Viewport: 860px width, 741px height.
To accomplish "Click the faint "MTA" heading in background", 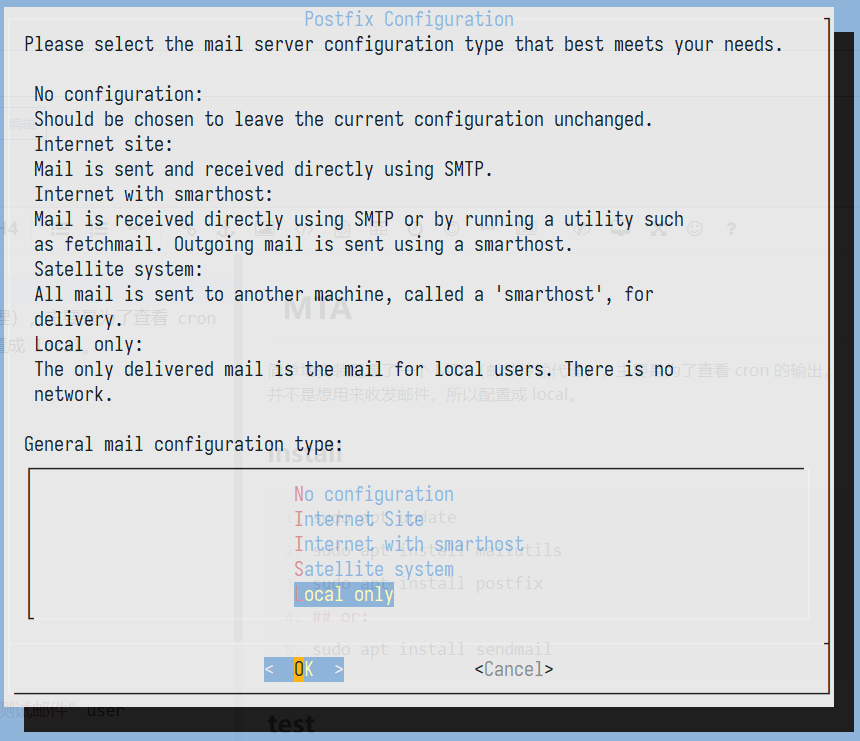I will 317,308.
